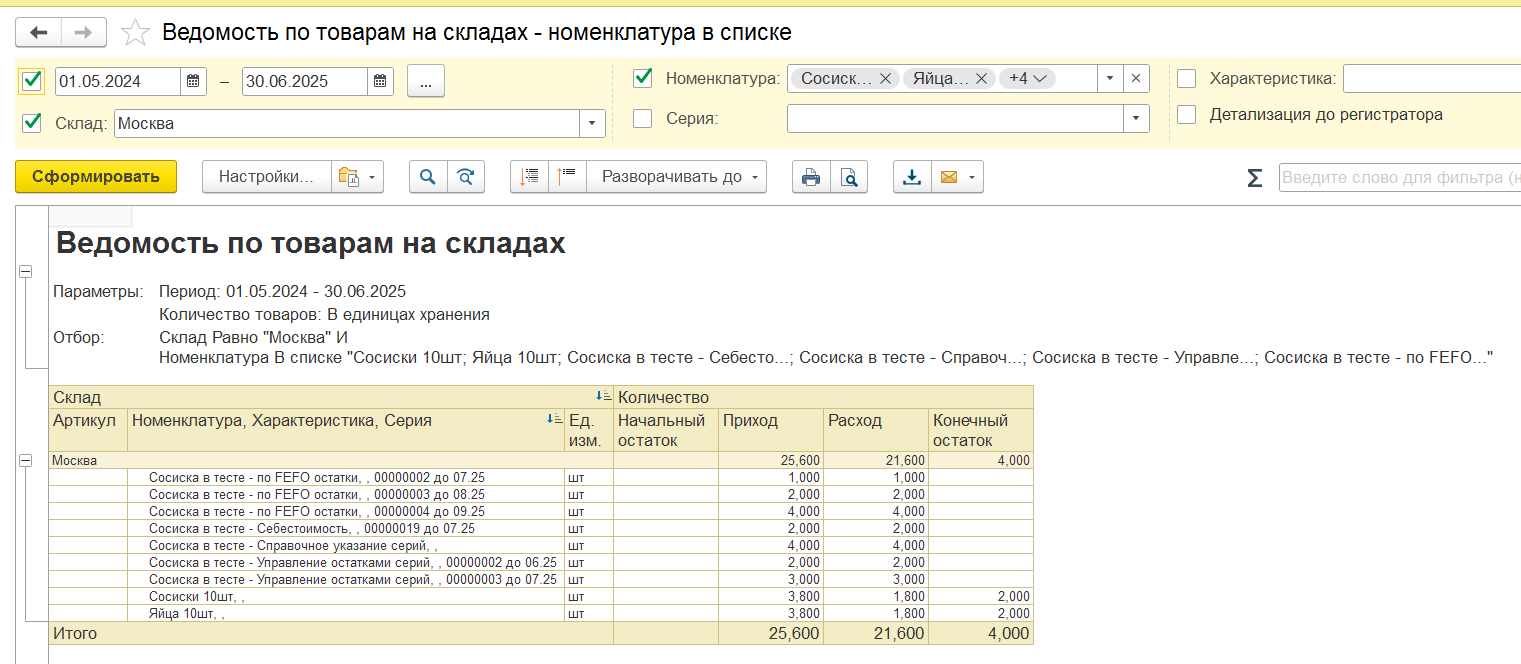The height and width of the screenshot is (664, 1521).
Task: Click the filter word search field
Action: click(1400, 178)
